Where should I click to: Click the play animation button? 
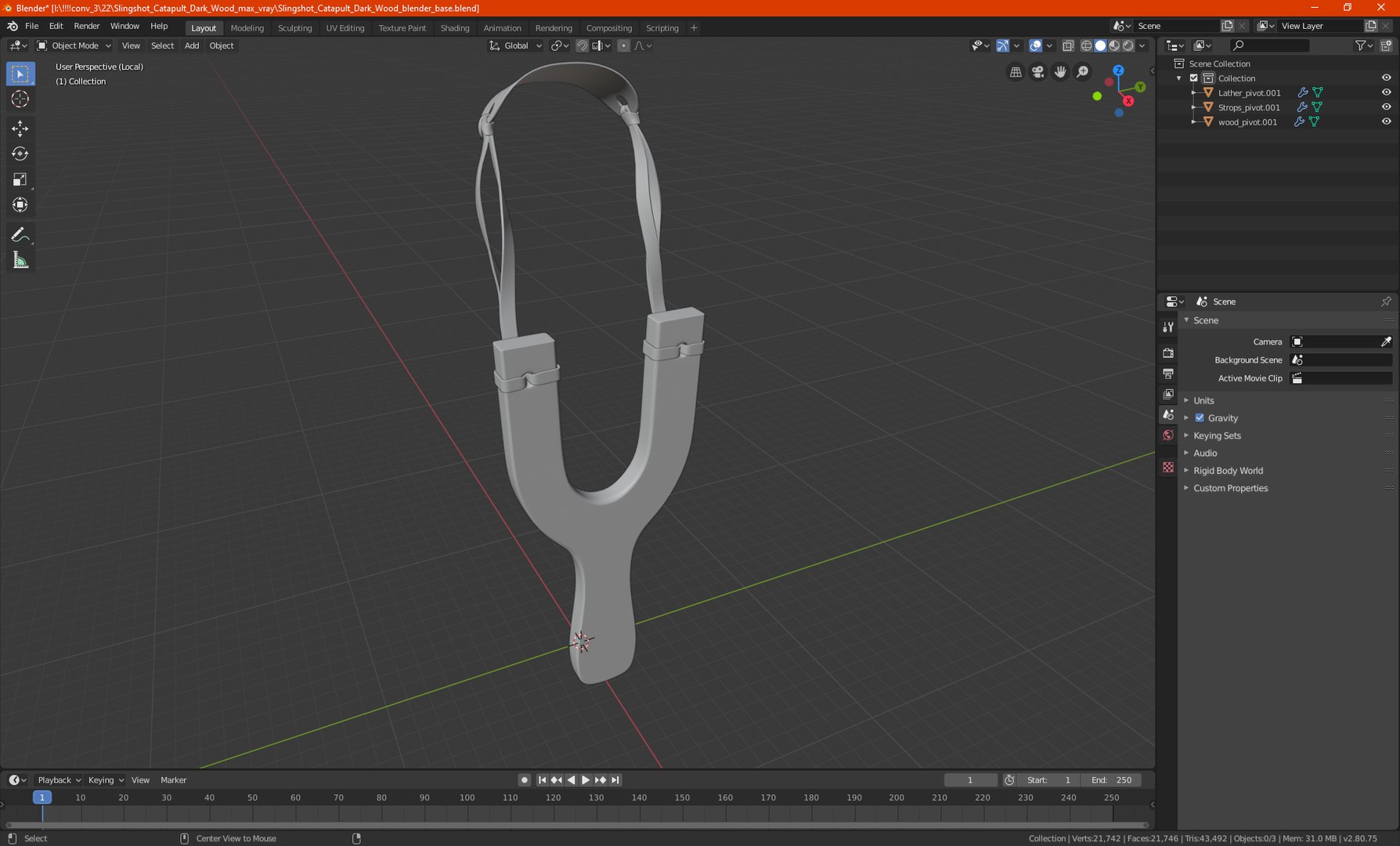coord(586,780)
